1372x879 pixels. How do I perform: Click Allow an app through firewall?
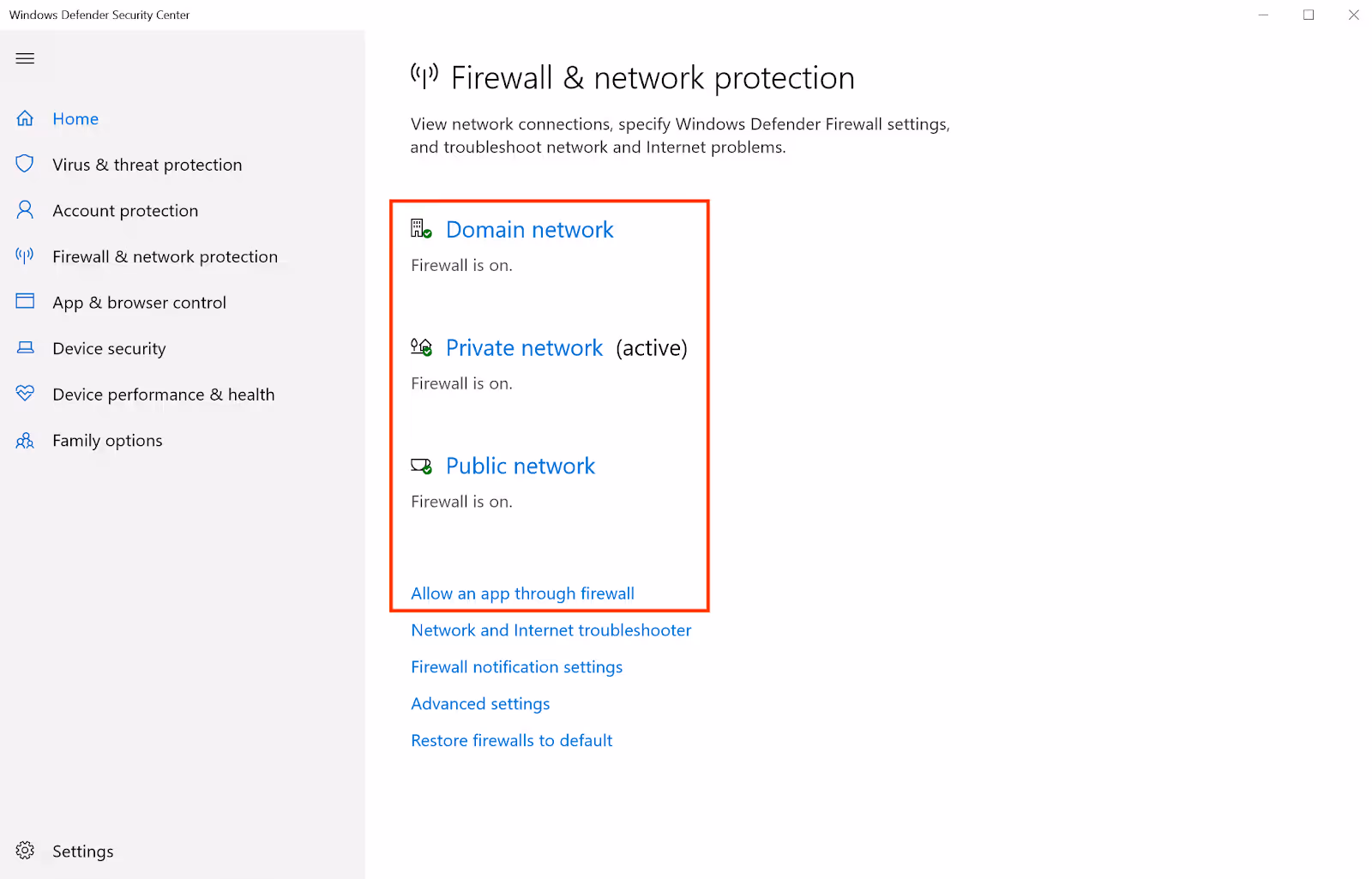pos(522,593)
